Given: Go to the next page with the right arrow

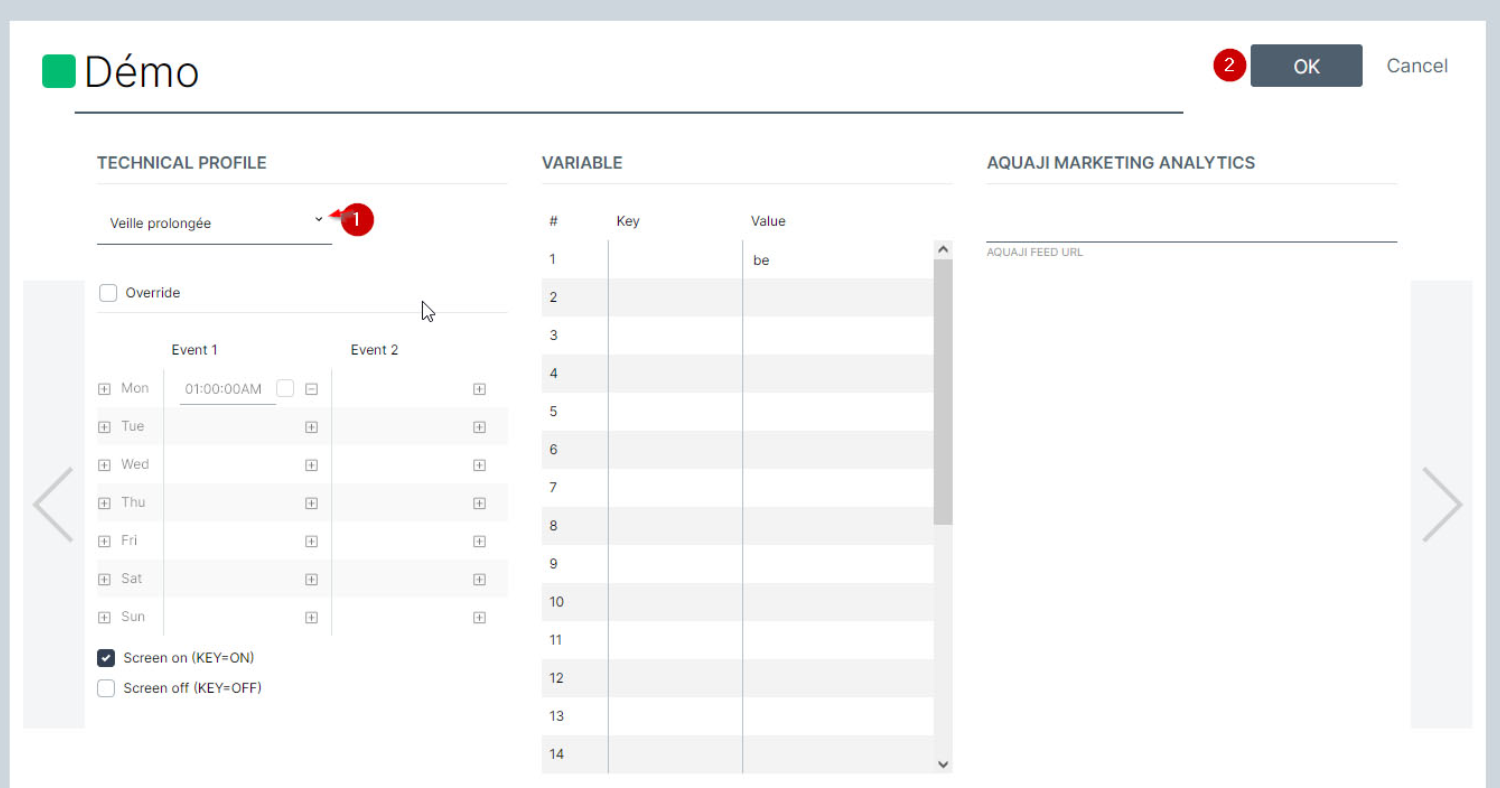Looking at the screenshot, I should [1441, 505].
